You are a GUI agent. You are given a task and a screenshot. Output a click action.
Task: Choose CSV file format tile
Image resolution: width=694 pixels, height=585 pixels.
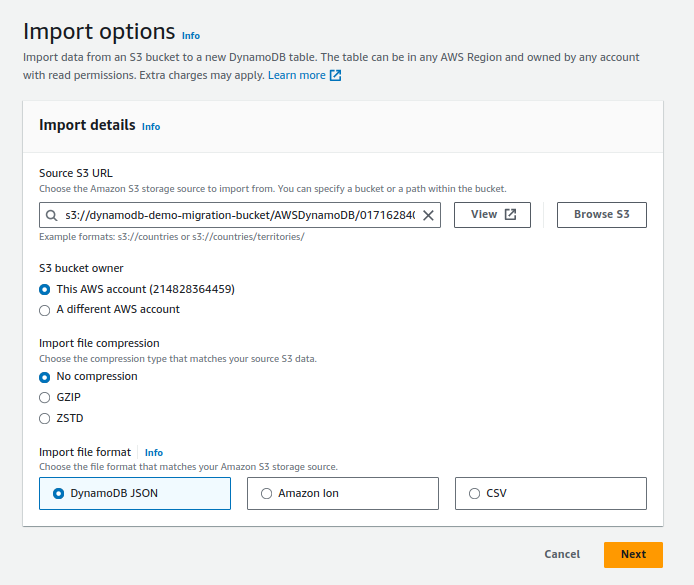(x=551, y=493)
